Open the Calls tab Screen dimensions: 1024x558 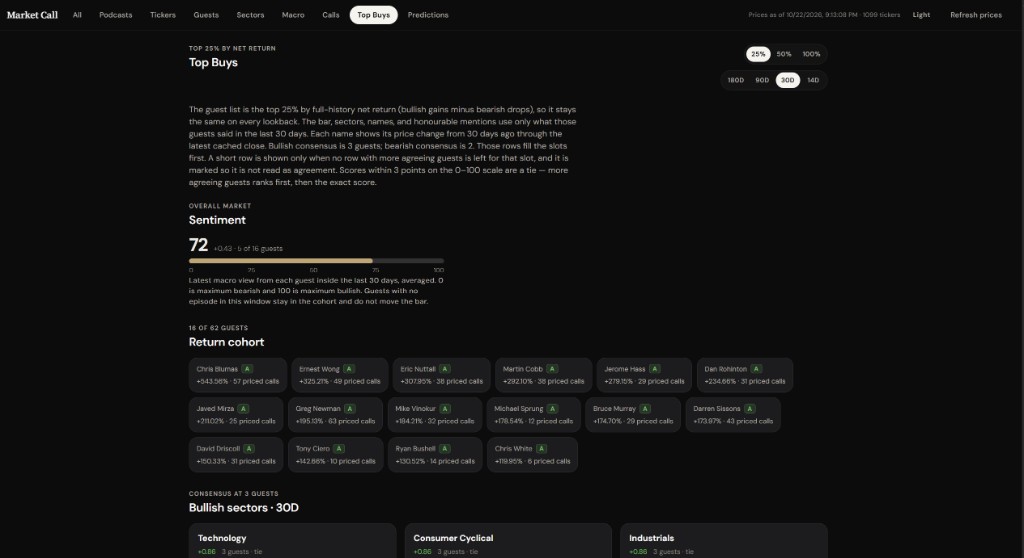[x=330, y=15]
